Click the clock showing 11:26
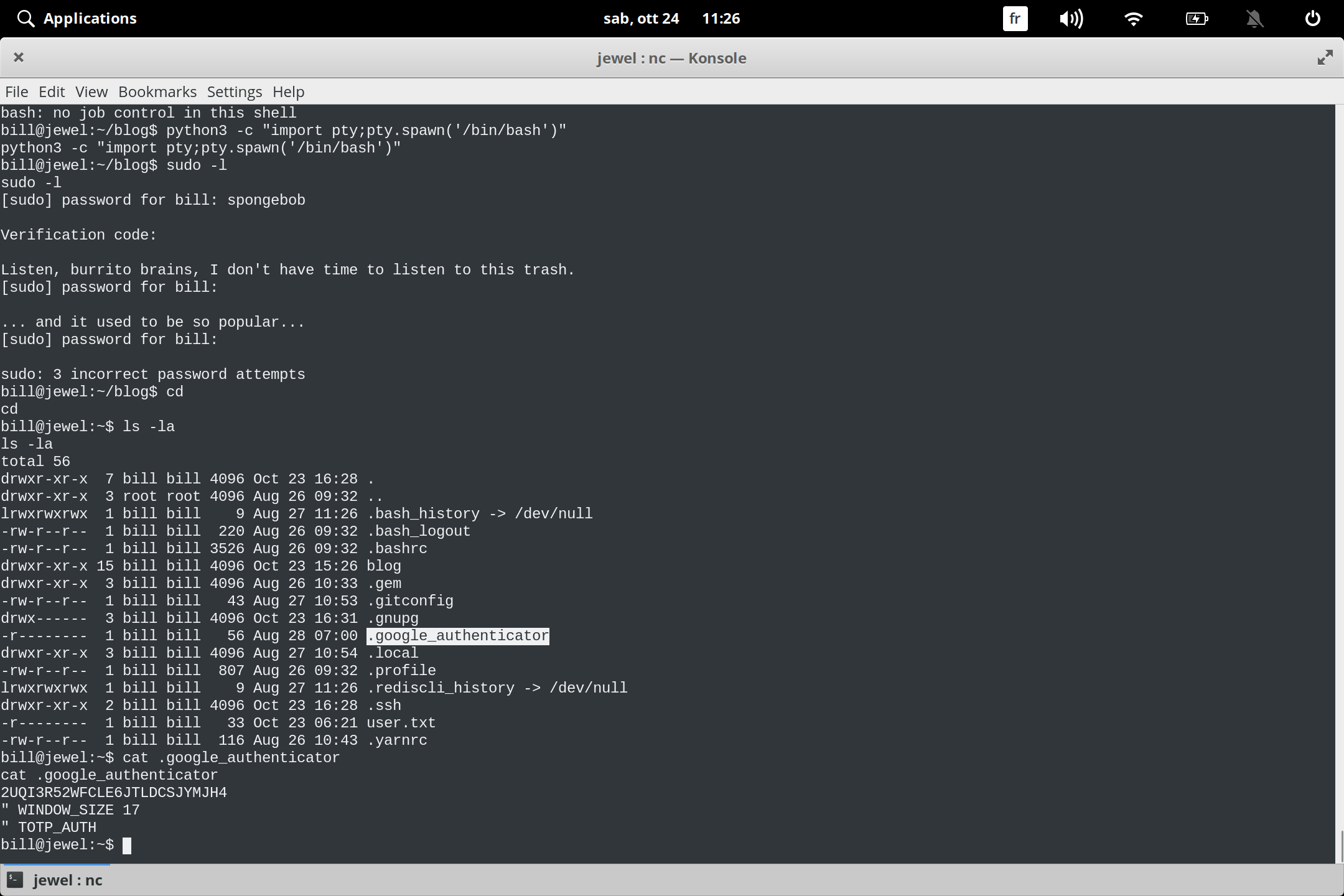 click(x=721, y=18)
